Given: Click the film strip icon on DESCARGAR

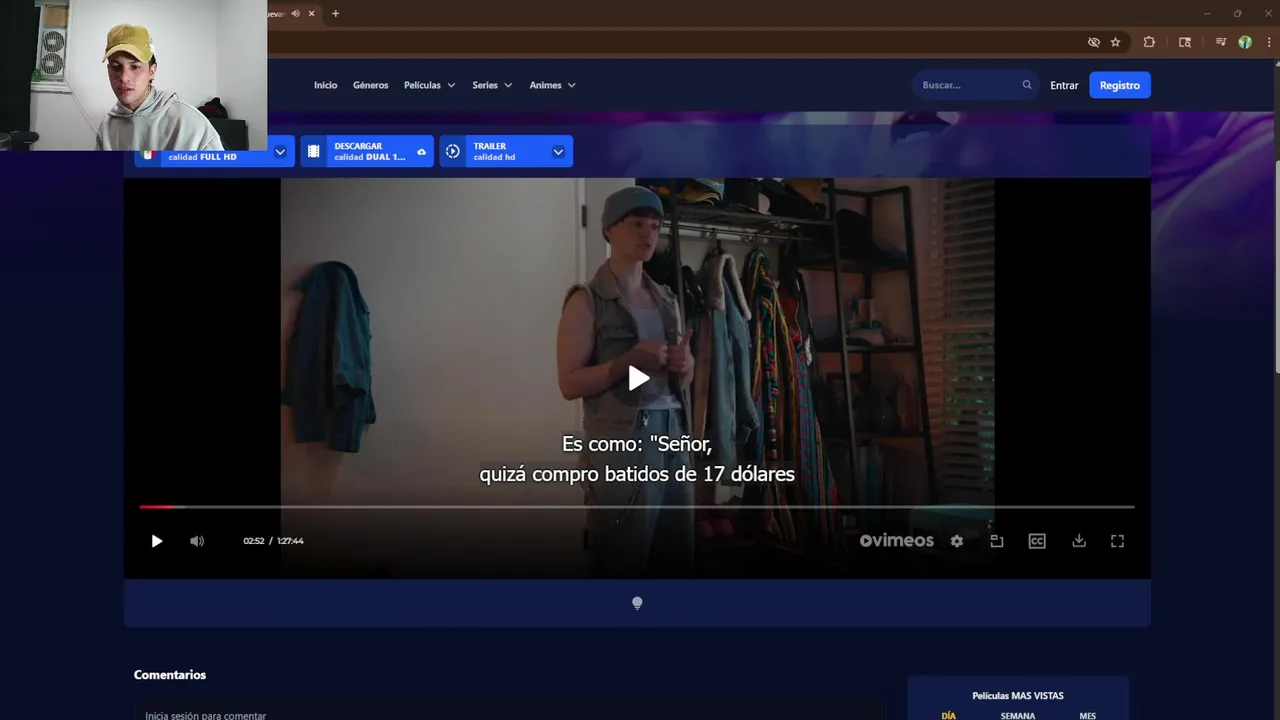Looking at the screenshot, I should click(313, 151).
